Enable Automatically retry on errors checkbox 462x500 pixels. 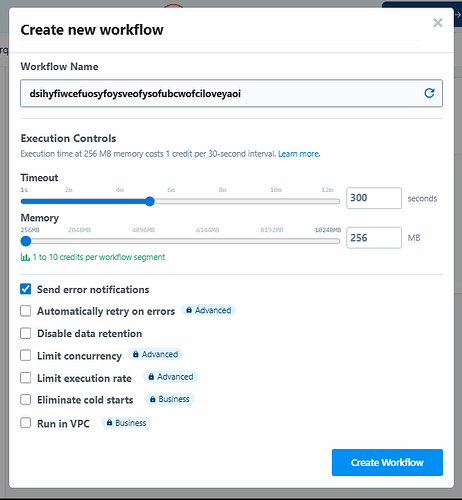click(26, 311)
